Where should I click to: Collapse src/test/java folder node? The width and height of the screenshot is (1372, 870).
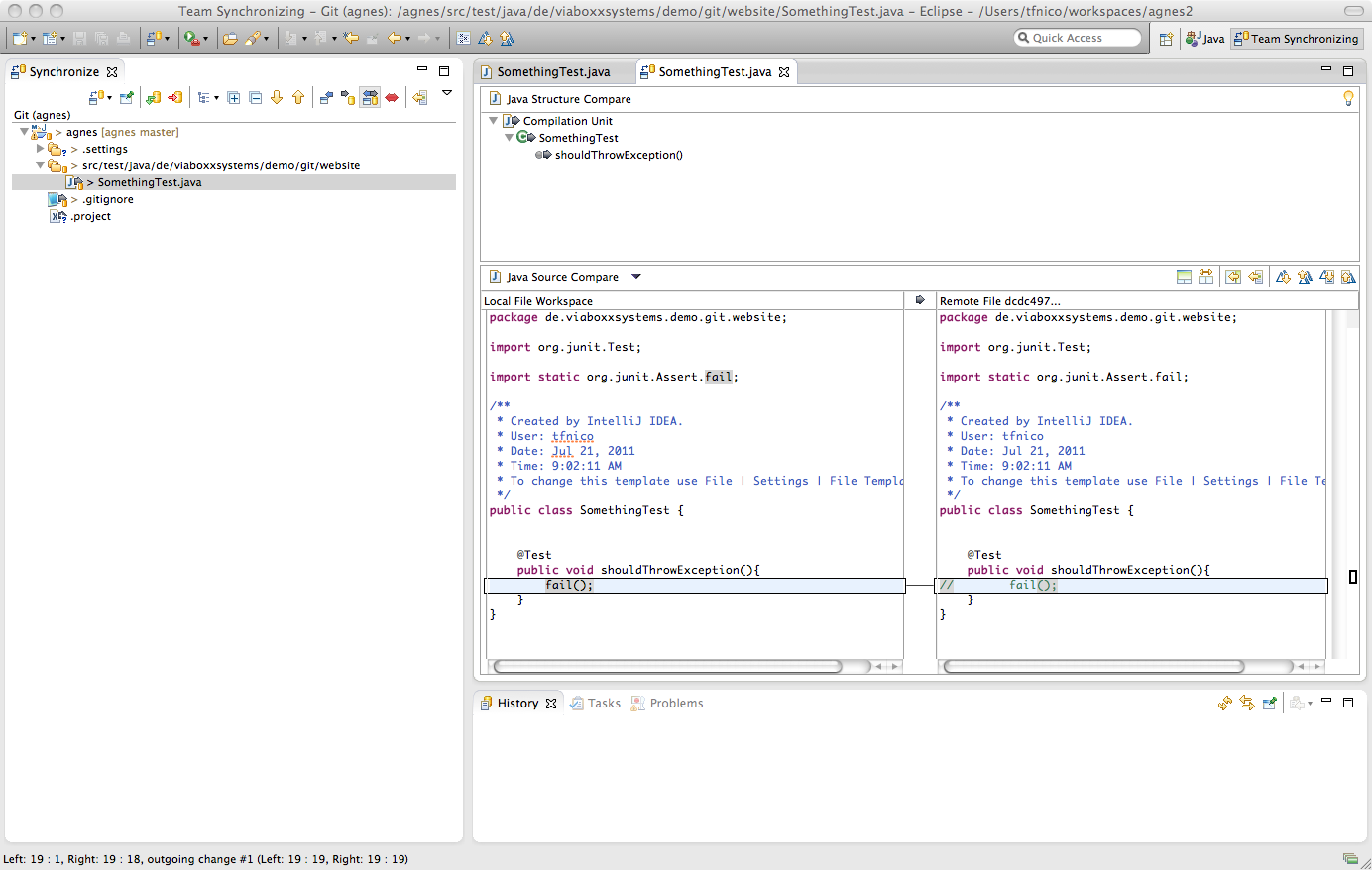click(x=40, y=165)
